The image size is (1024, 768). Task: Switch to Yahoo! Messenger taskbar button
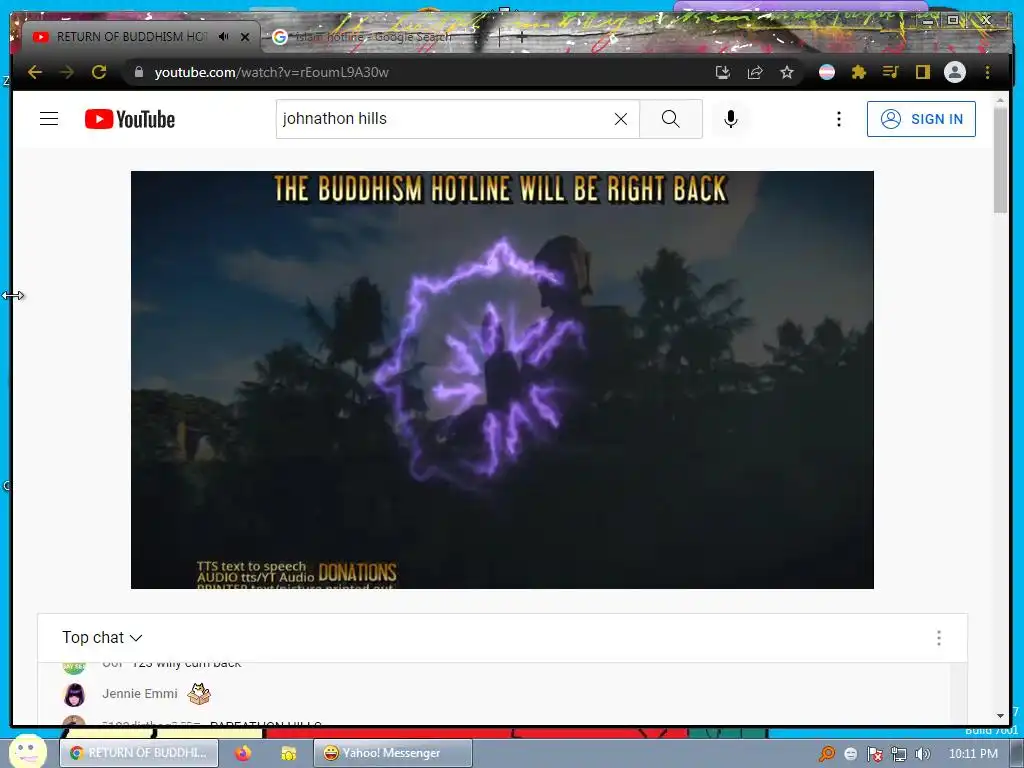tap(392, 753)
